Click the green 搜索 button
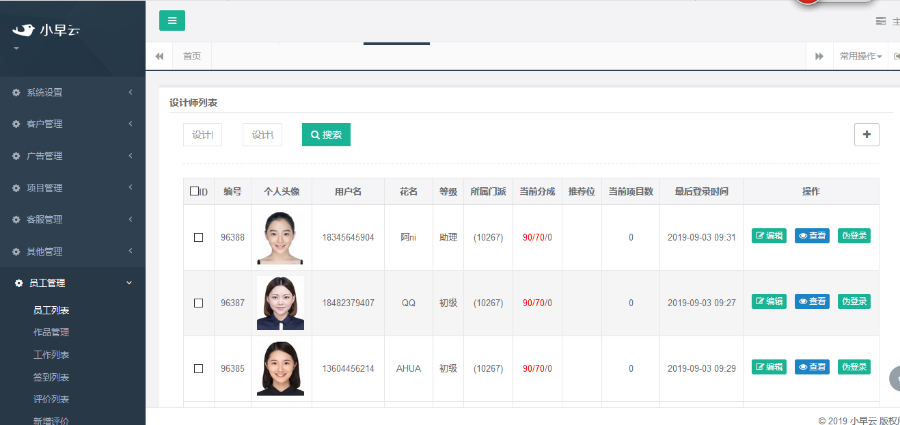900x425 pixels. (326, 134)
